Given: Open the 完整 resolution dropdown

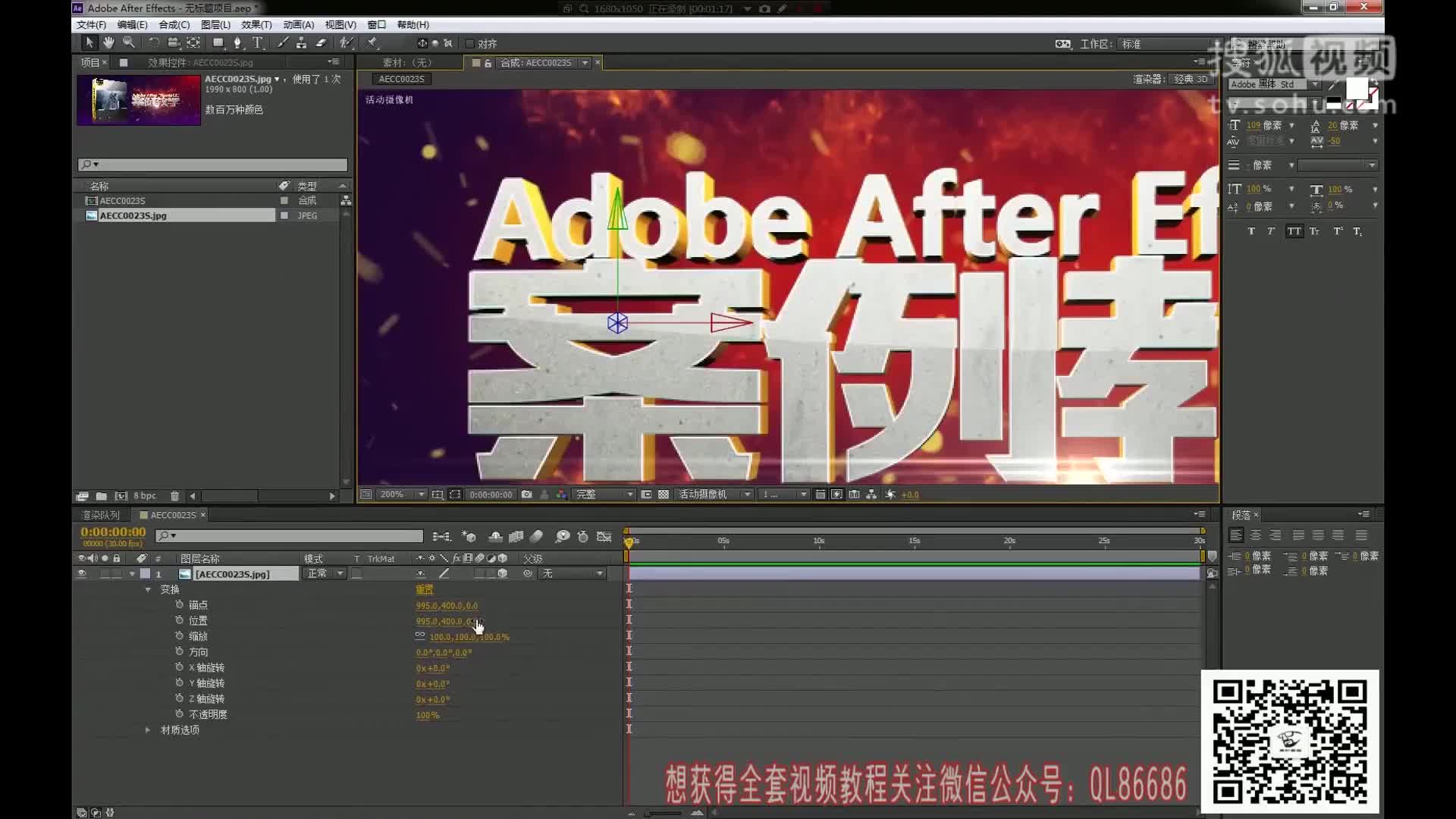Looking at the screenshot, I should (x=604, y=494).
